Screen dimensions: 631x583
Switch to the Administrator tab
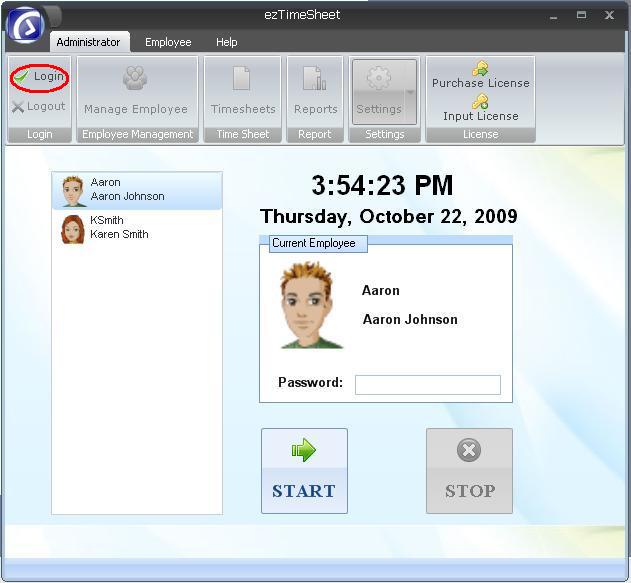pyautogui.click(x=89, y=42)
